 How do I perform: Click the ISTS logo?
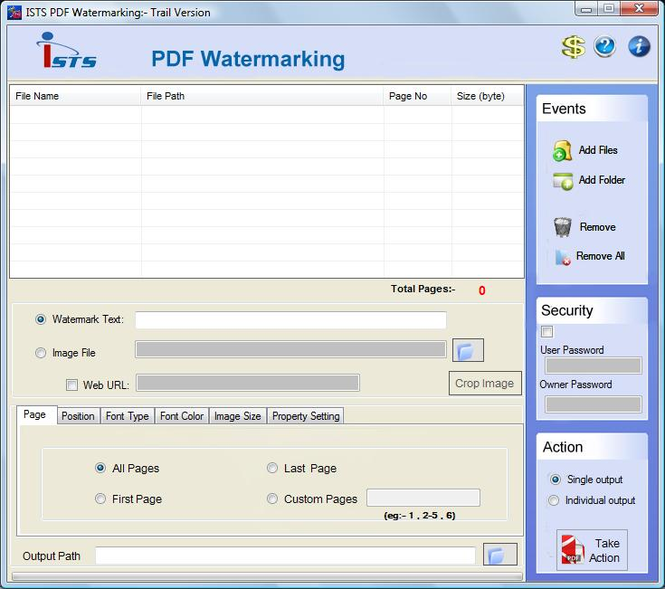tap(67, 50)
